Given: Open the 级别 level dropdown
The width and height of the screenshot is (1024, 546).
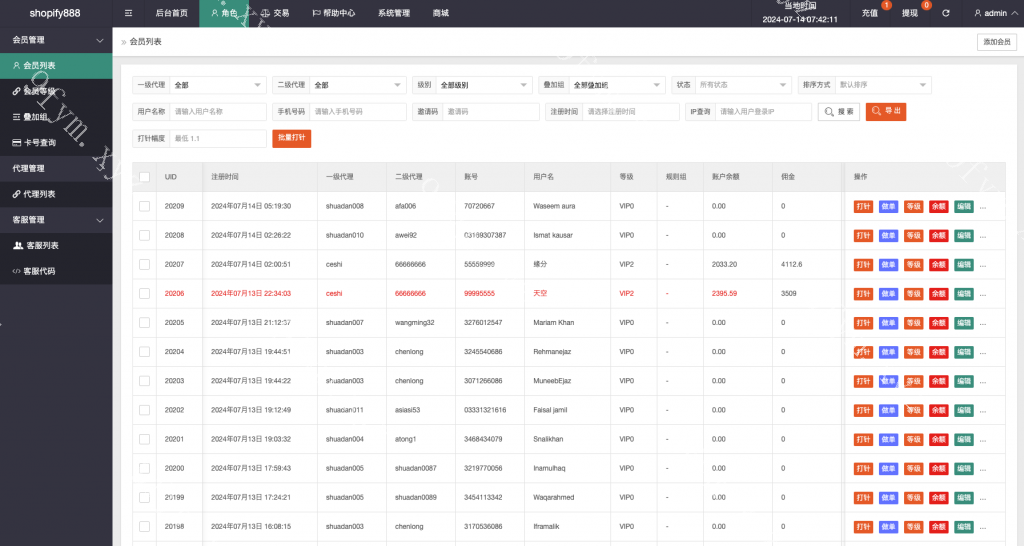Looking at the screenshot, I should point(483,85).
